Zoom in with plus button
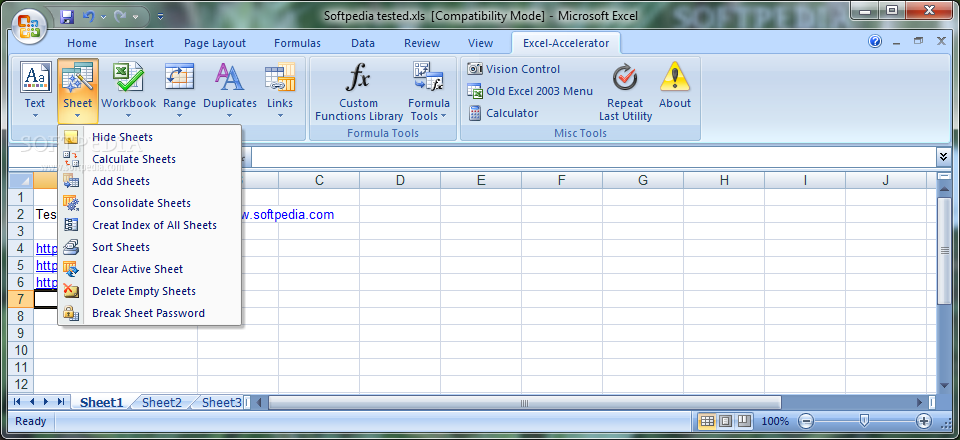The height and width of the screenshot is (440, 960). [x=924, y=421]
